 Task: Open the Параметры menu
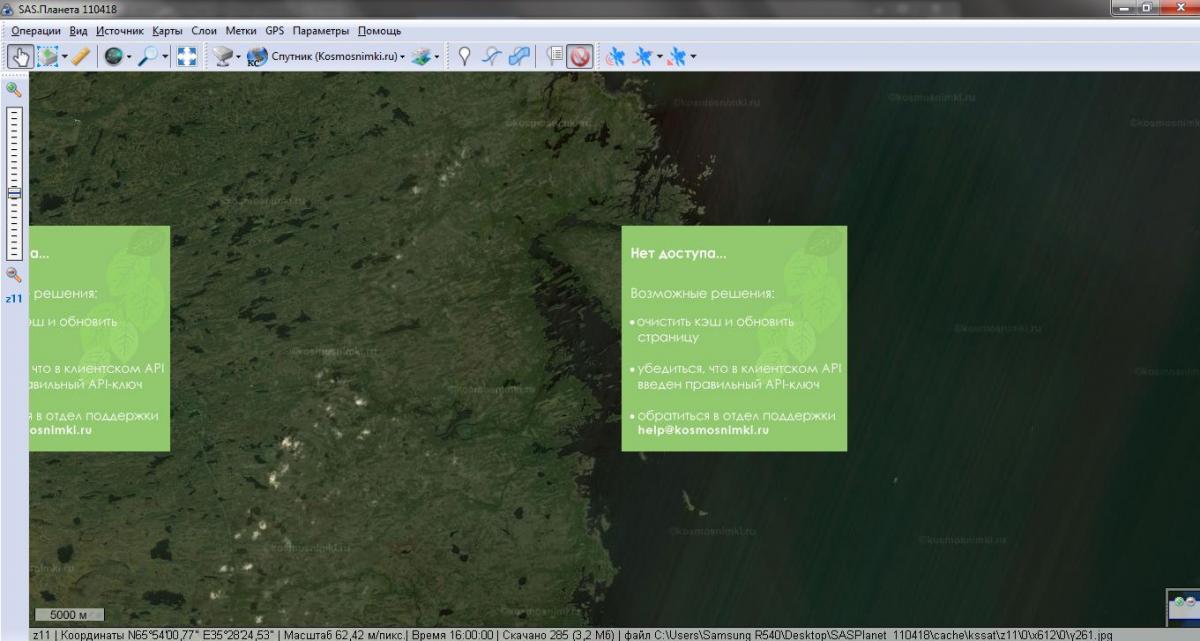point(320,31)
